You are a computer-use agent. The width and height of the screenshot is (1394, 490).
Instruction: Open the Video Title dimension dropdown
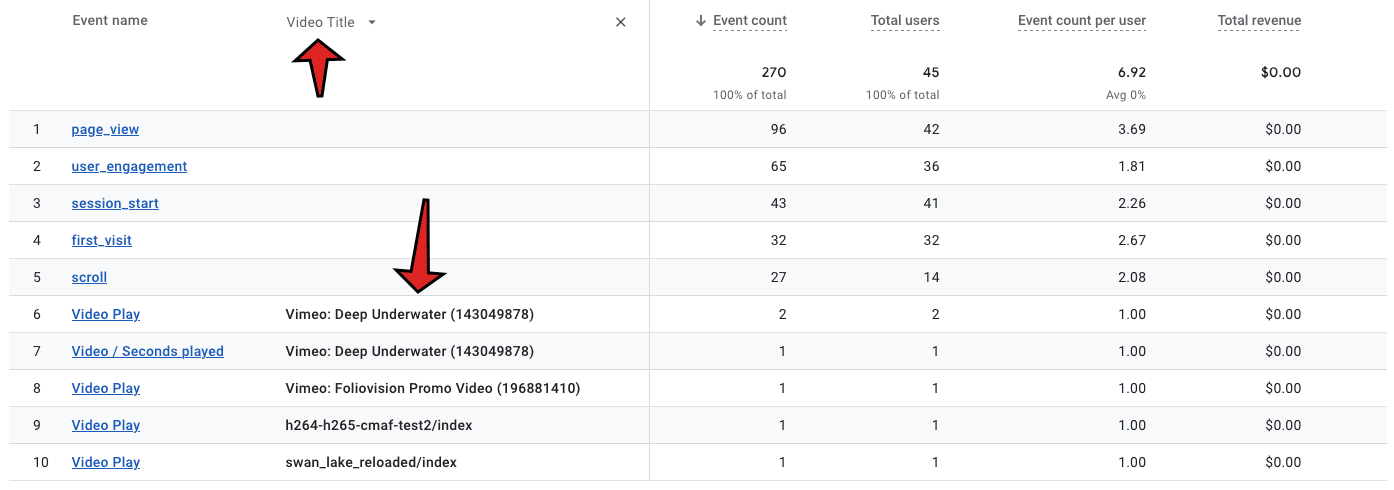coord(331,22)
